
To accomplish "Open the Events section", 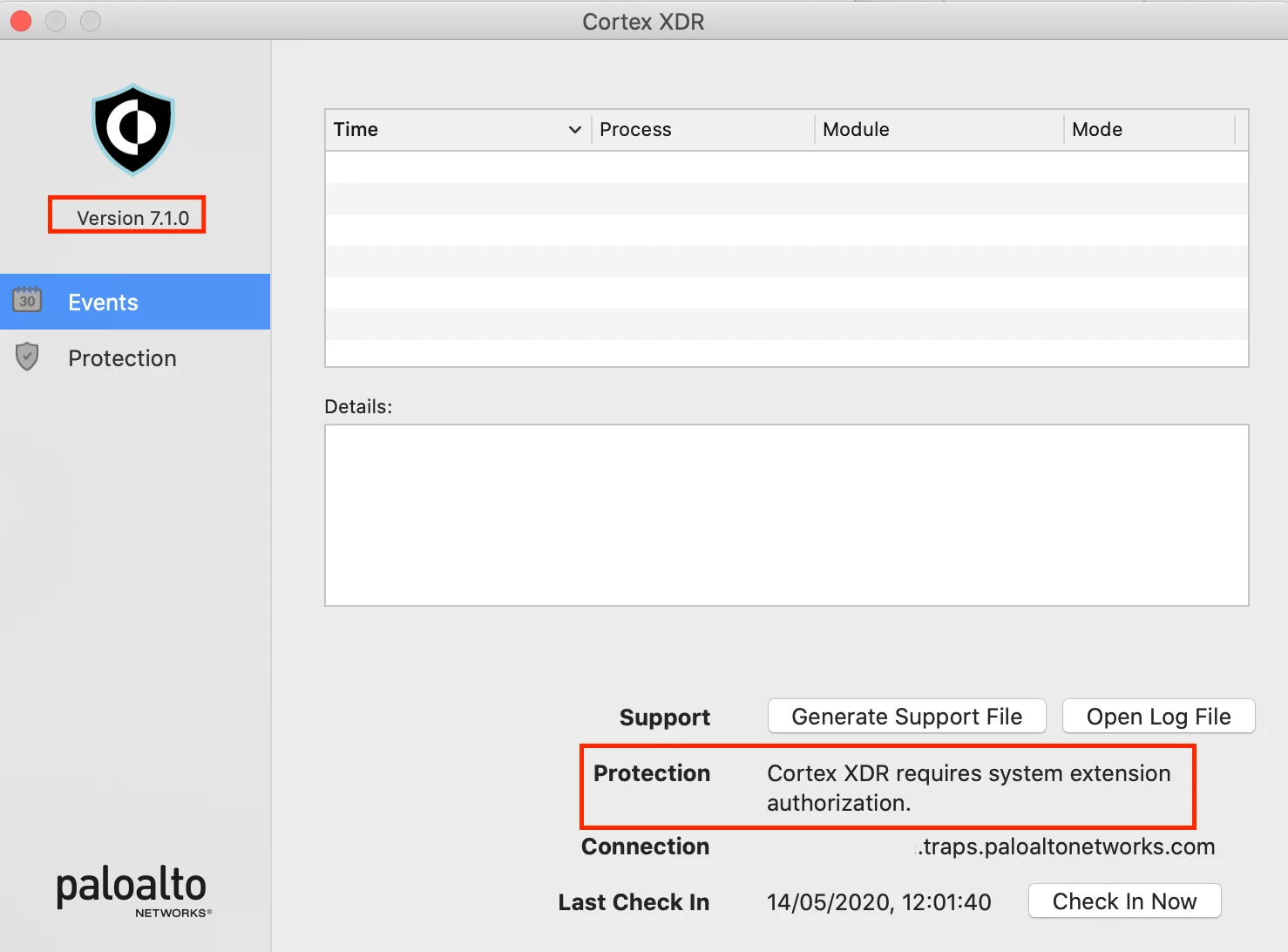I will pyautogui.click(x=135, y=302).
